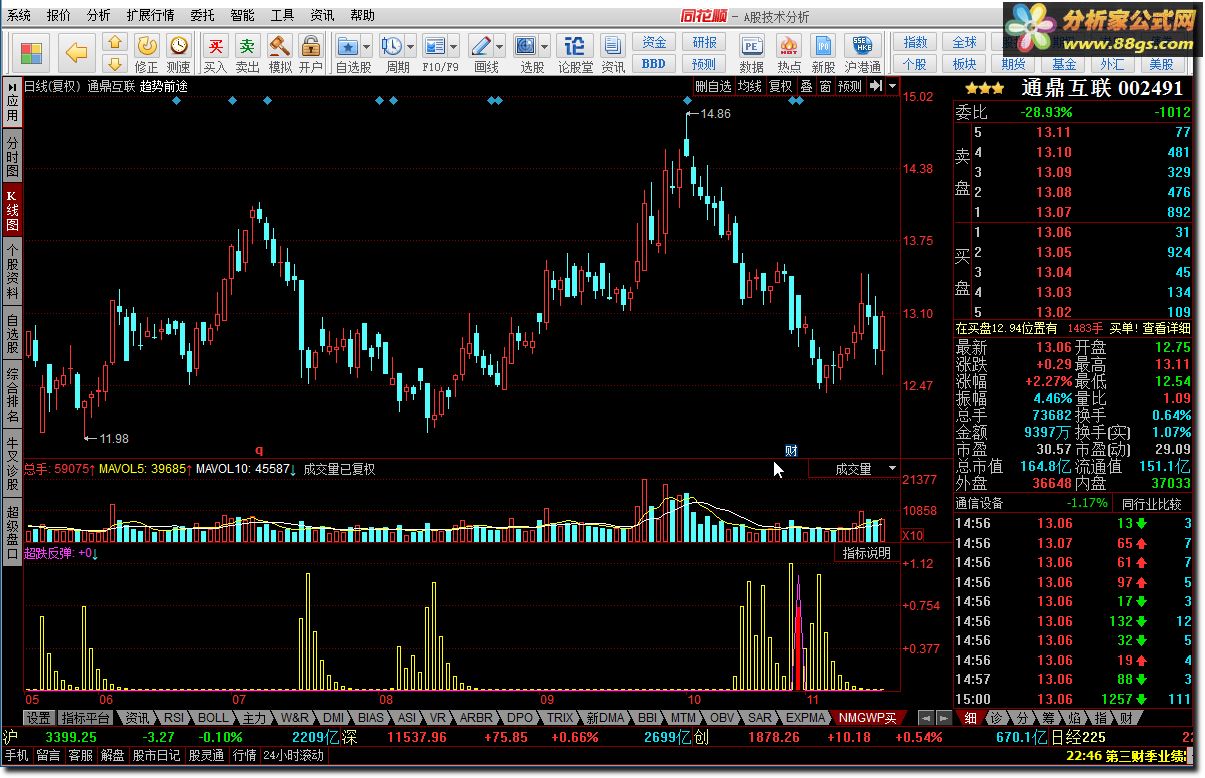Click the 板块 button
The width and height of the screenshot is (1205, 778).
coord(965,63)
